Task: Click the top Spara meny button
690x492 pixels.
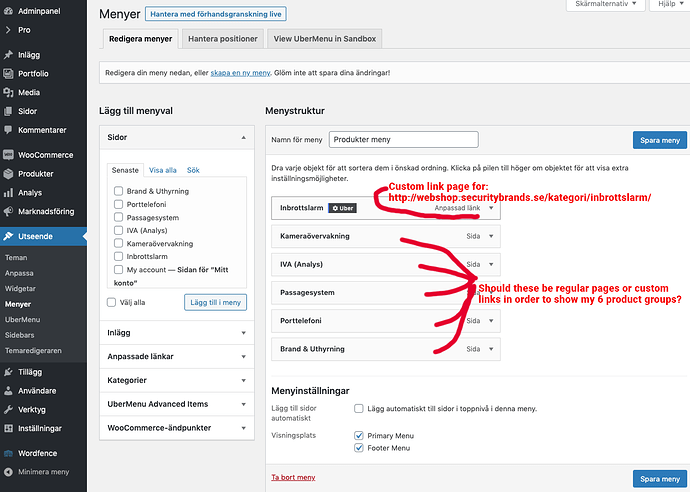Action: coord(659,141)
